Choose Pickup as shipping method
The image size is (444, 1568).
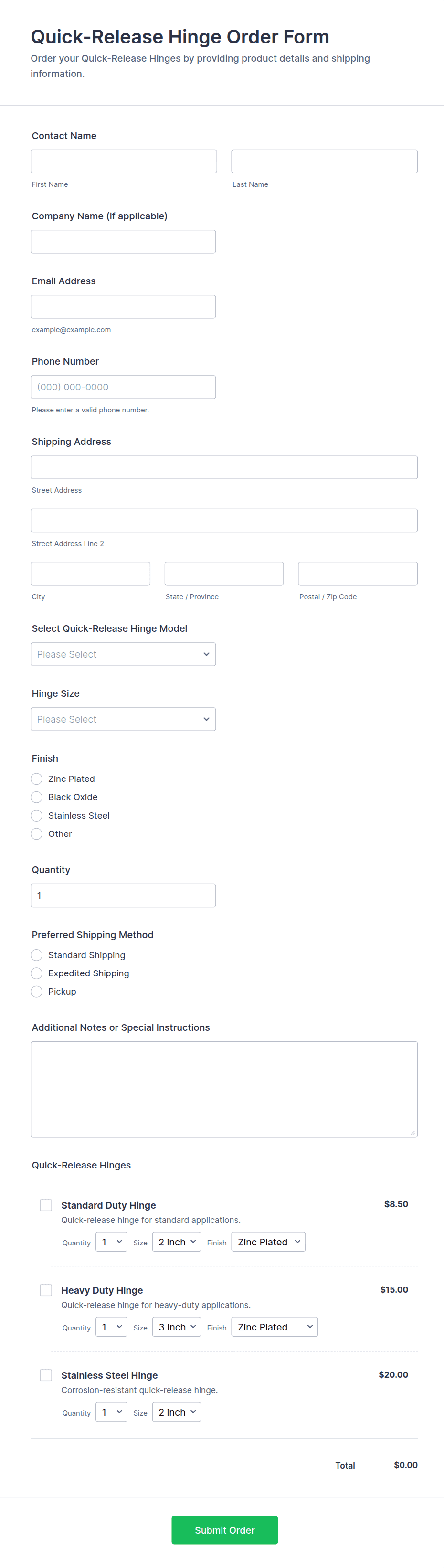(x=36, y=992)
